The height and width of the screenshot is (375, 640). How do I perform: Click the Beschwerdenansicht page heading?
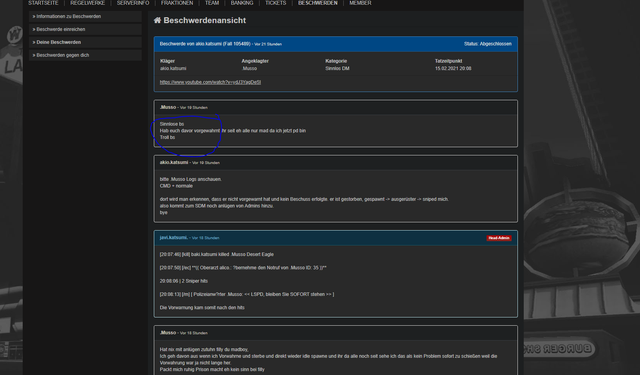pyautogui.click(x=204, y=20)
